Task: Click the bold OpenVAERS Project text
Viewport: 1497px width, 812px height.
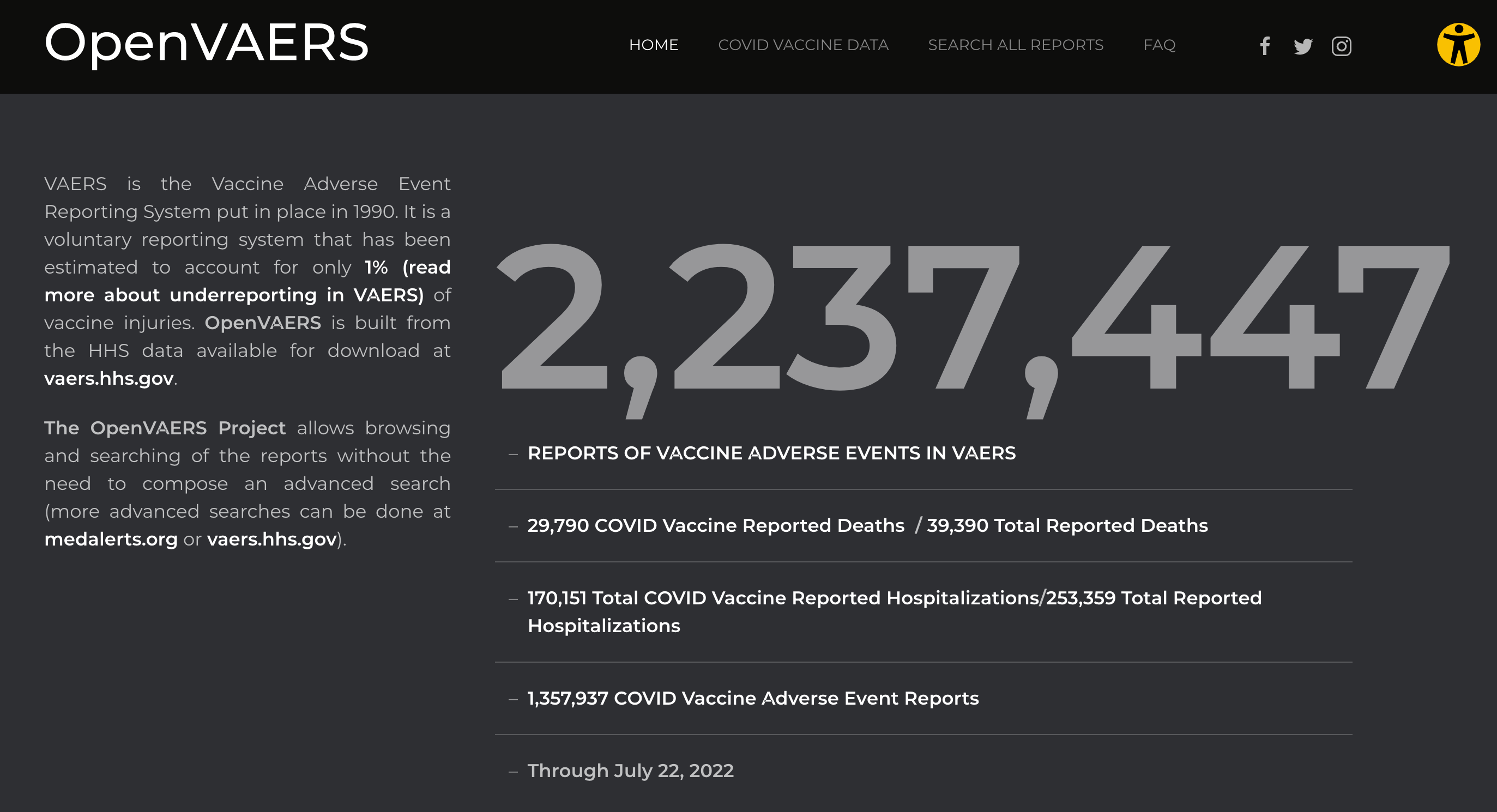Action: point(165,428)
